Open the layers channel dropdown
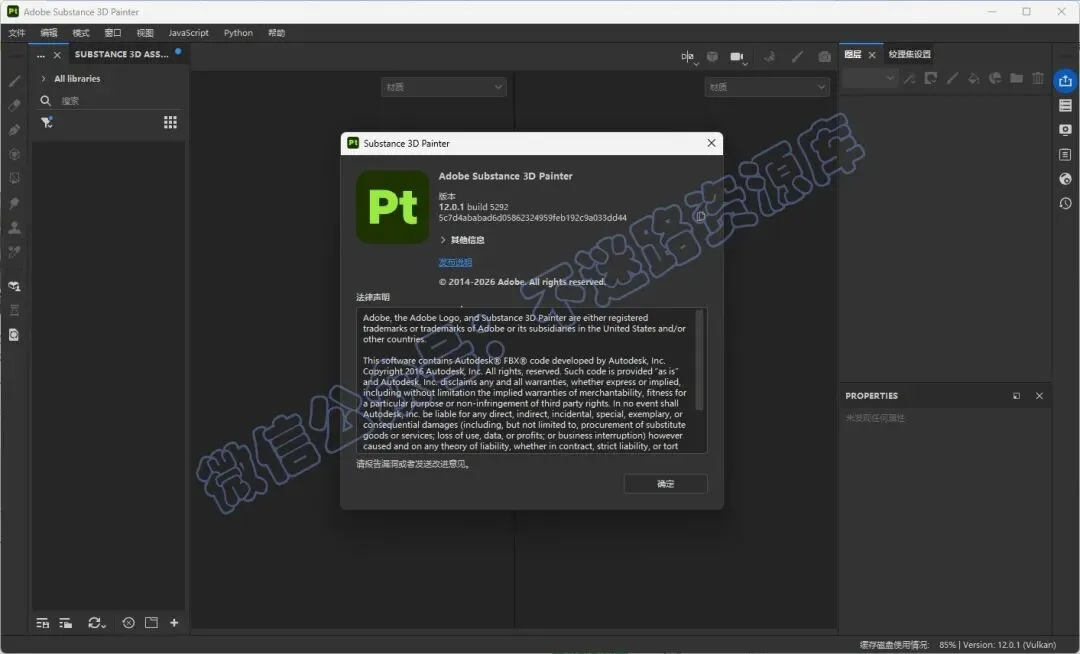Screen dimensions: 1080x654 click(x=870, y=78)
